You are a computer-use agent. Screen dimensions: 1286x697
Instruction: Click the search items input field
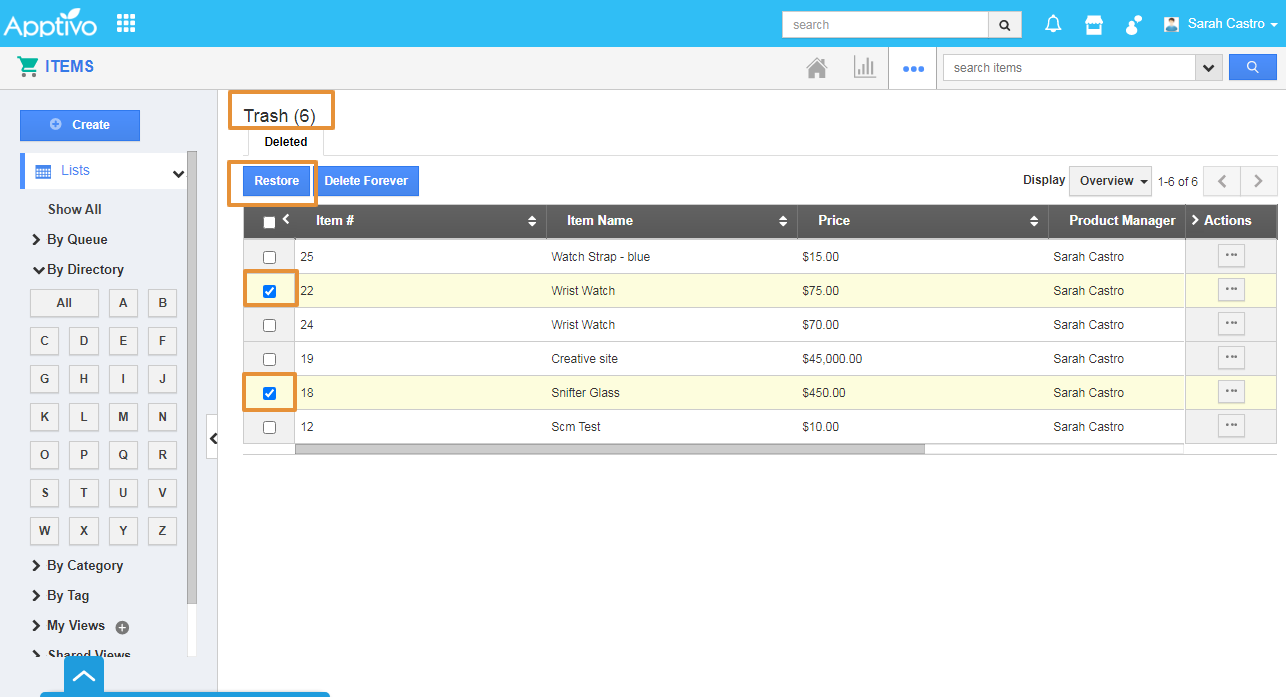click(x=1068, y=68)
